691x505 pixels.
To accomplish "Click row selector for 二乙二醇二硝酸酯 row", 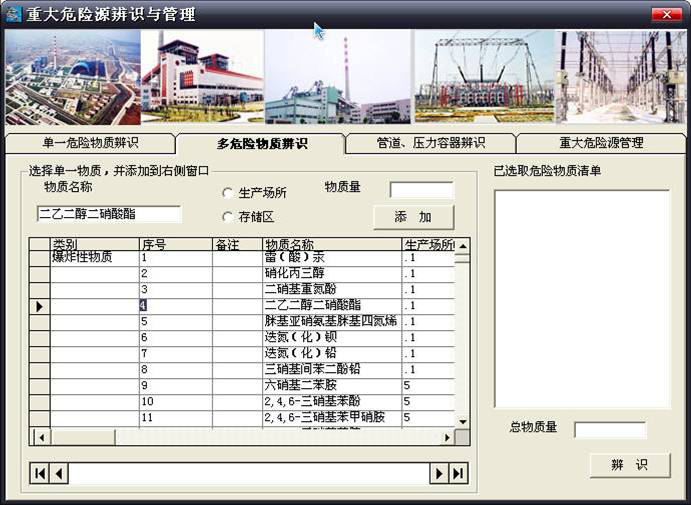I will [x=40, y=306].
